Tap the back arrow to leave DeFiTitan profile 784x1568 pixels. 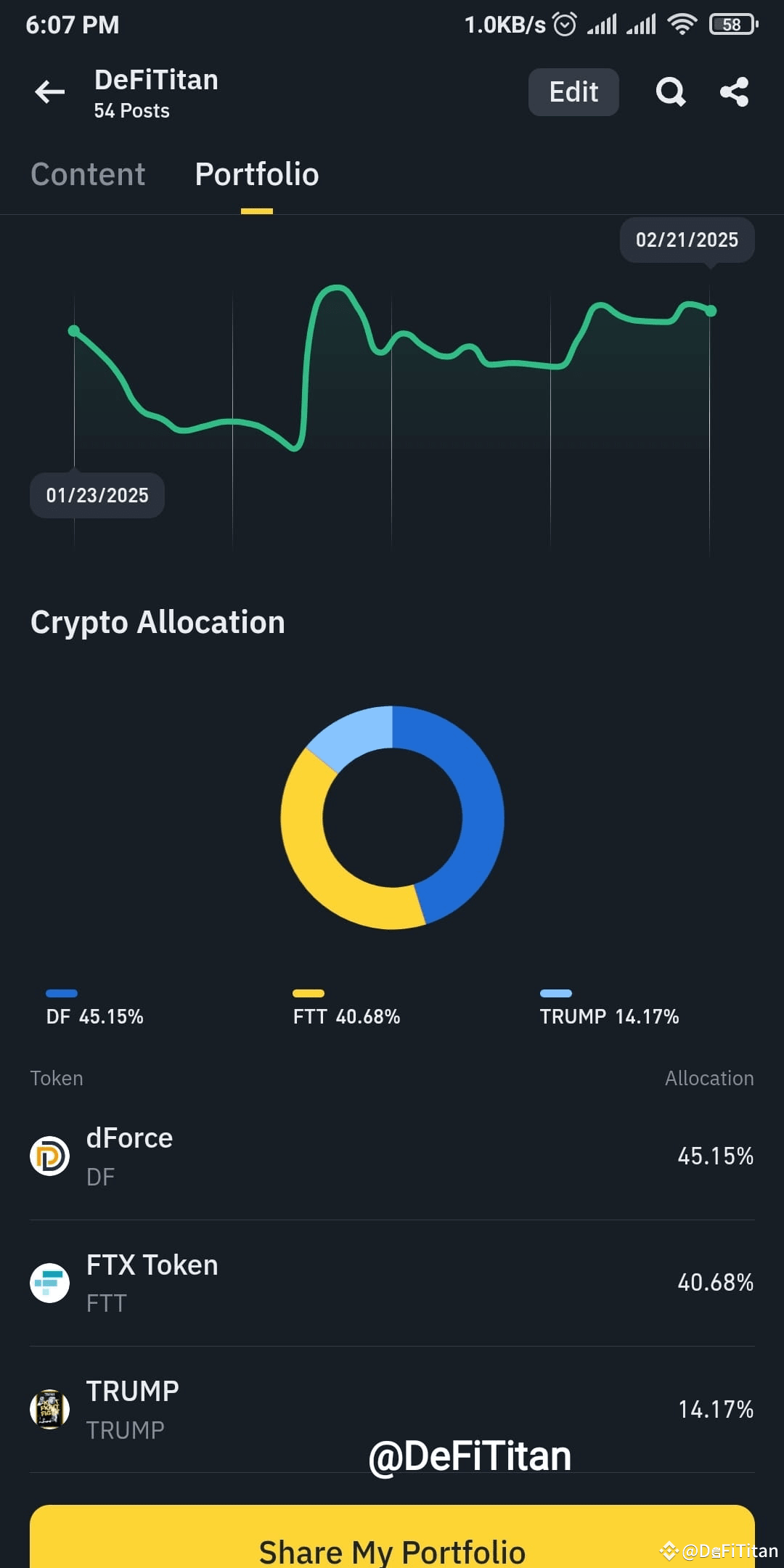[x=48, y=91]
